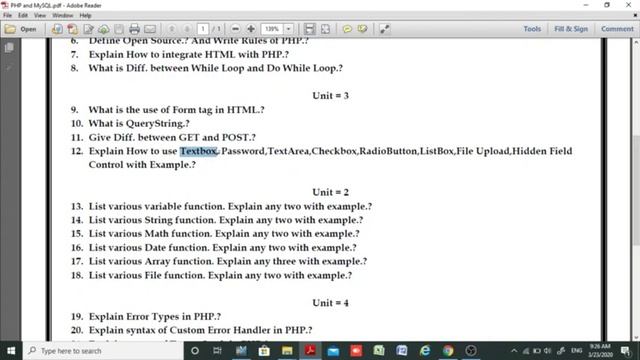The image size is (640, 360).
Task: Open the zoom level dropdown arrow
Action: coord(288,29)
